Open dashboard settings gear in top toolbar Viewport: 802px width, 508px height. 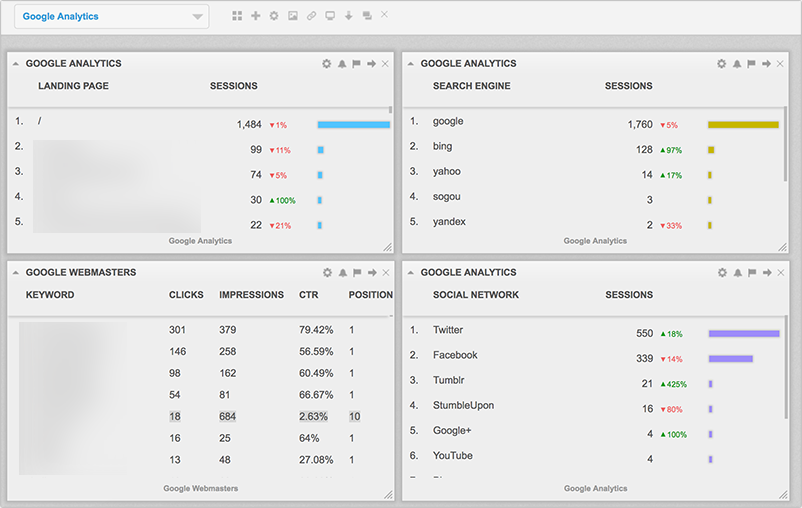(x=274, y=16)
